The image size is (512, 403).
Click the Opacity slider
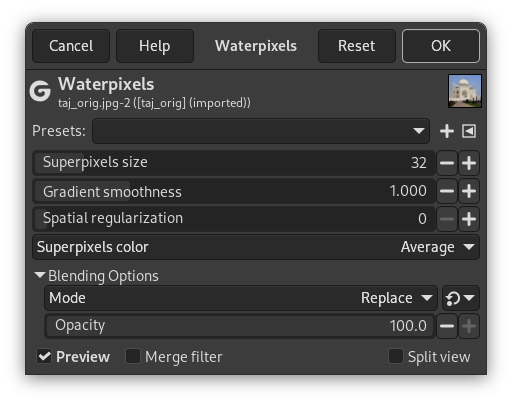click(x=240, y=326)
